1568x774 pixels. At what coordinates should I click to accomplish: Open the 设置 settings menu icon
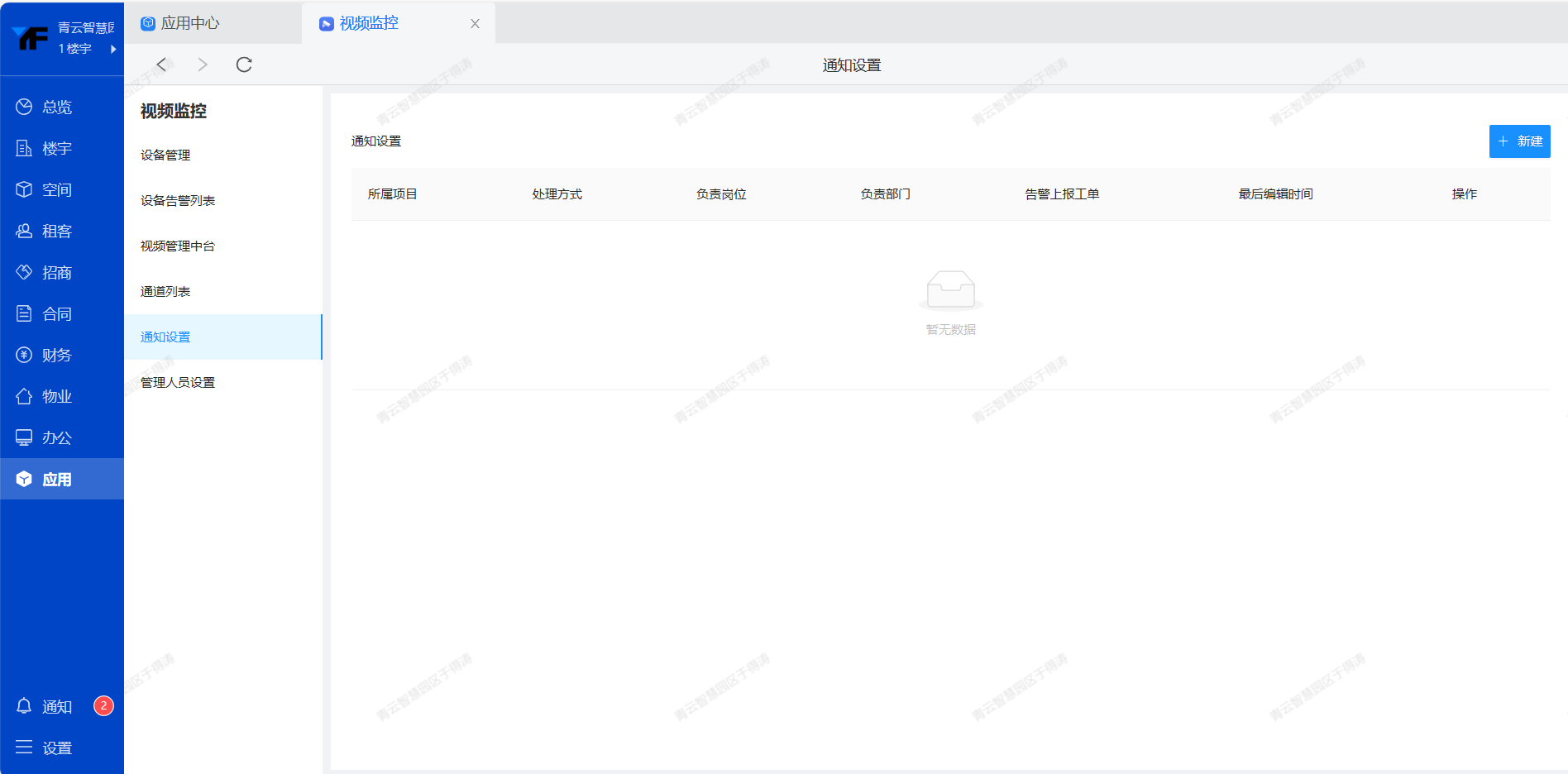tap(24, 748)
